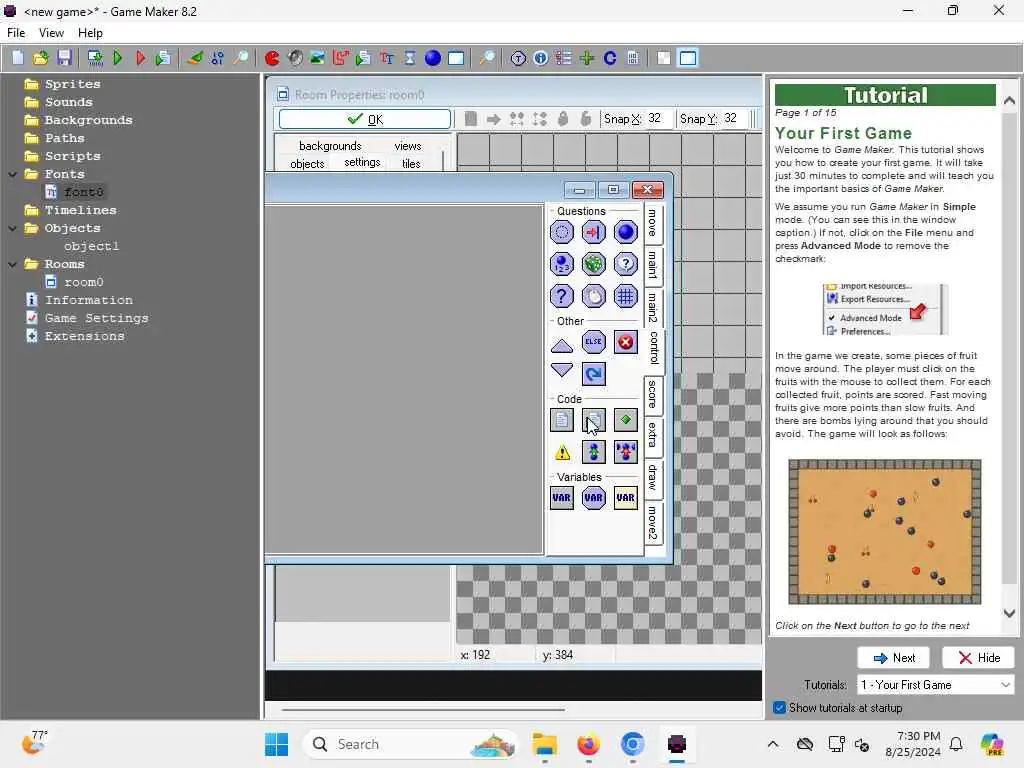Viewport: 1024px width, 768px height.
Task: Click the green plus extension packages icon
Action: pyautogui.click(x=587, y=58)
